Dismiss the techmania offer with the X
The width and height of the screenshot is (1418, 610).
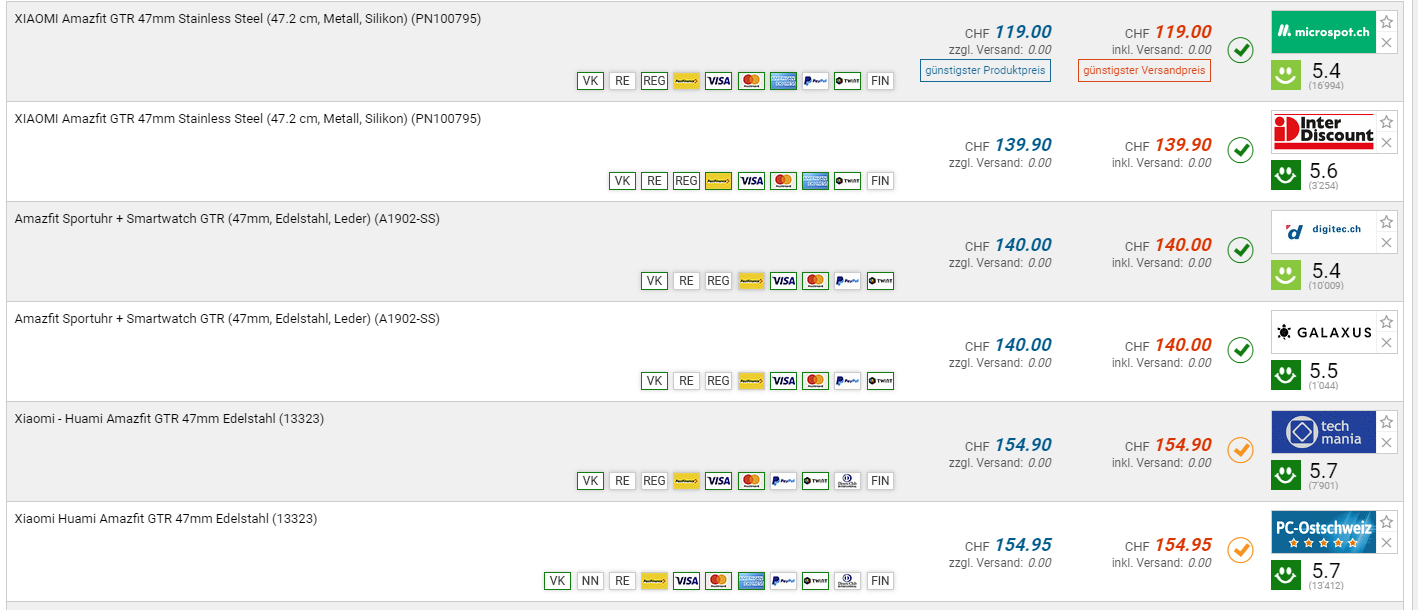(1386, 443)
